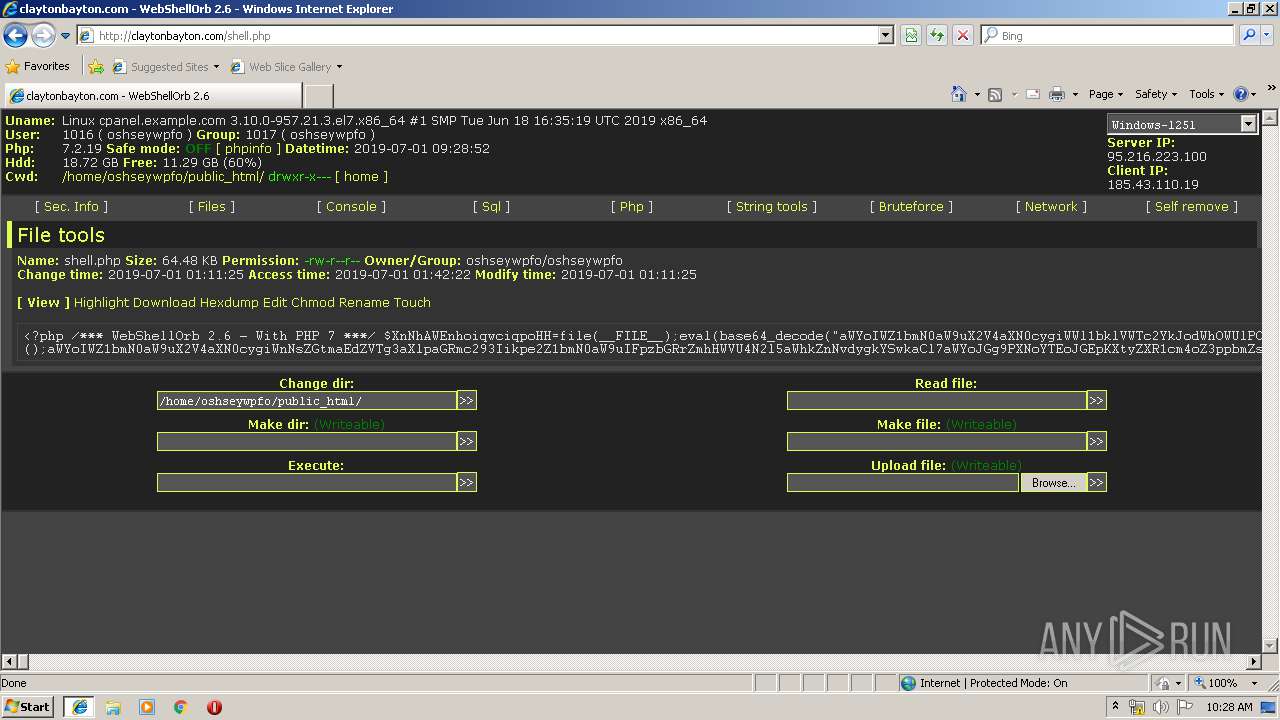Open a new blank tab
Viewport: 1280px width, 720px height.
tap(318, 96)
